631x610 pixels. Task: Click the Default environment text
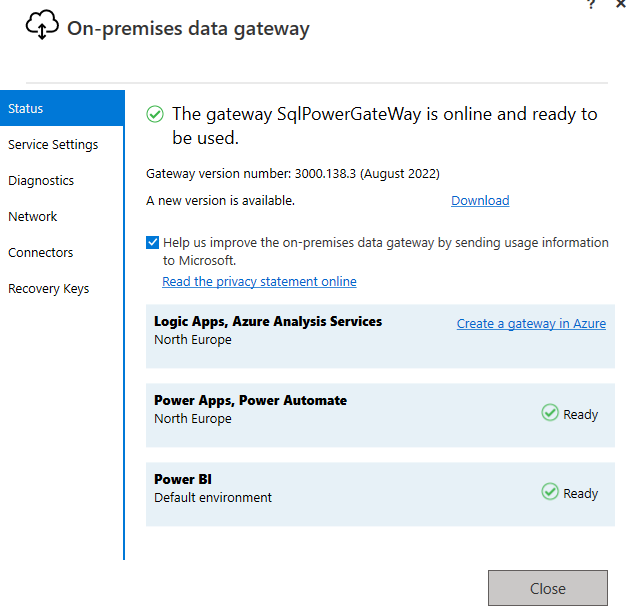click(x=213, y=498)
